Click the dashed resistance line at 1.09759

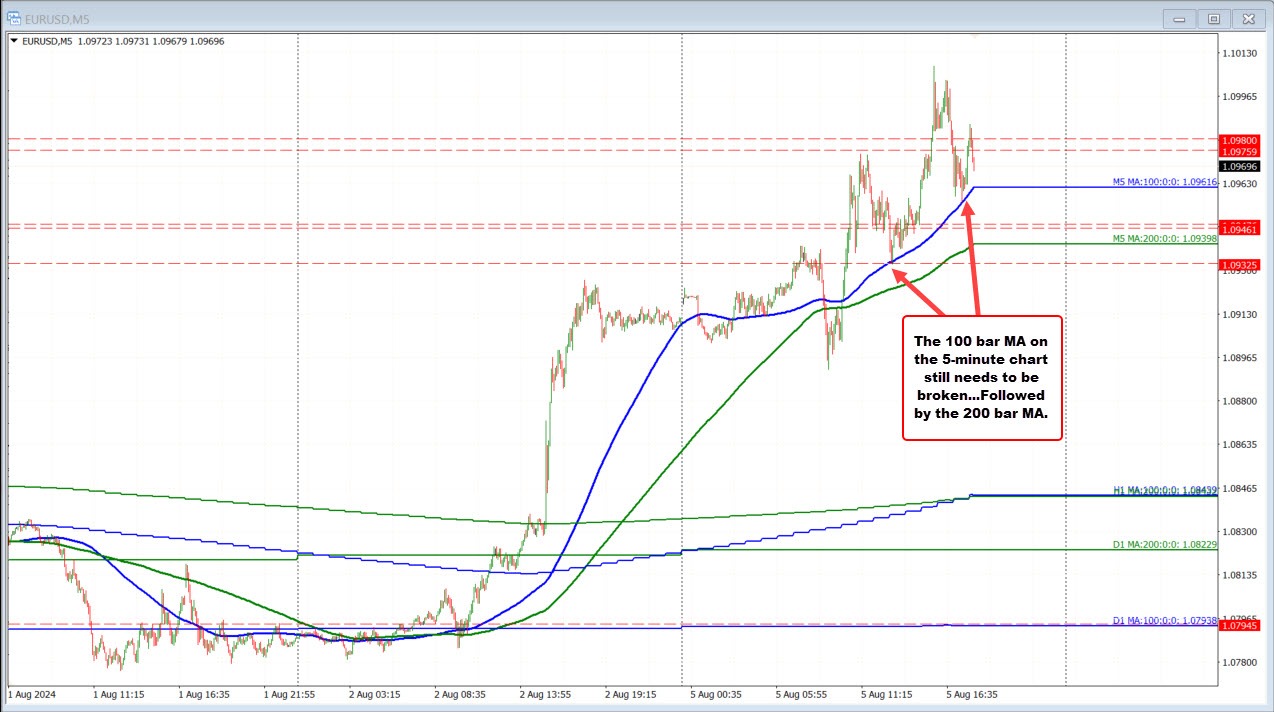(x=600, y=152)
